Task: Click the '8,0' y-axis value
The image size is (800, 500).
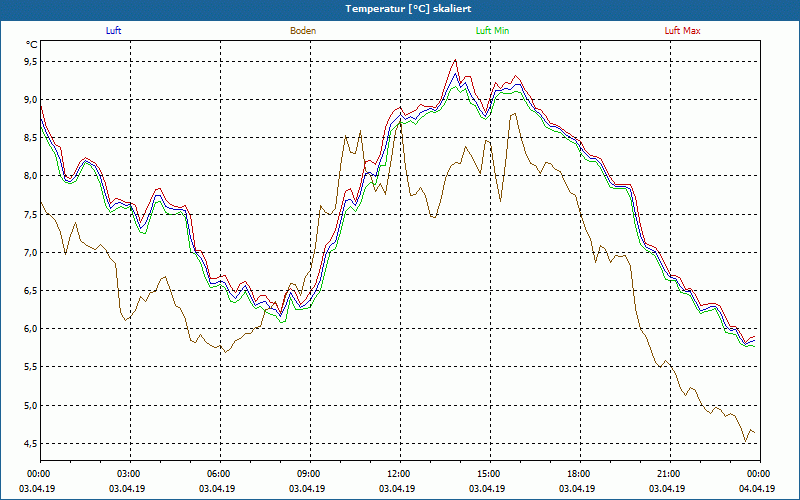Action: coord(31,176)
